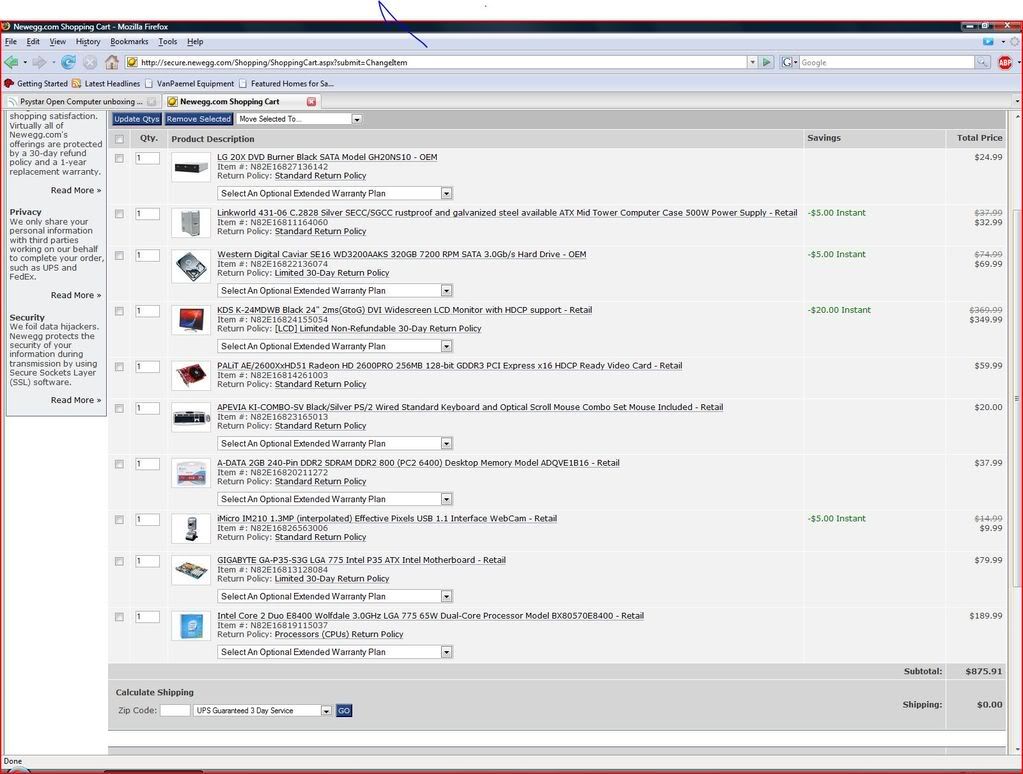1023x774 pixels.
Task: Click the Latest Headlines feed icon
Action: [x=76, y=84]
